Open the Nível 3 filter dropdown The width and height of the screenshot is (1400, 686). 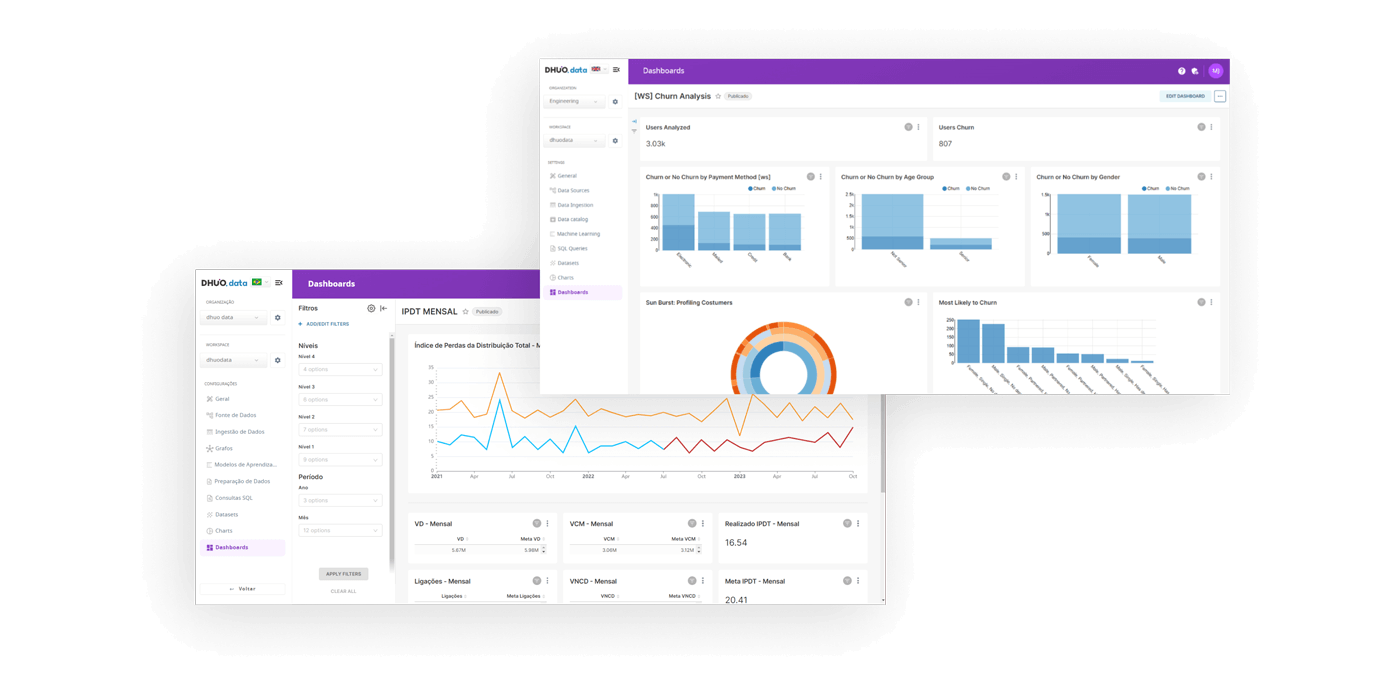point(340,400)
